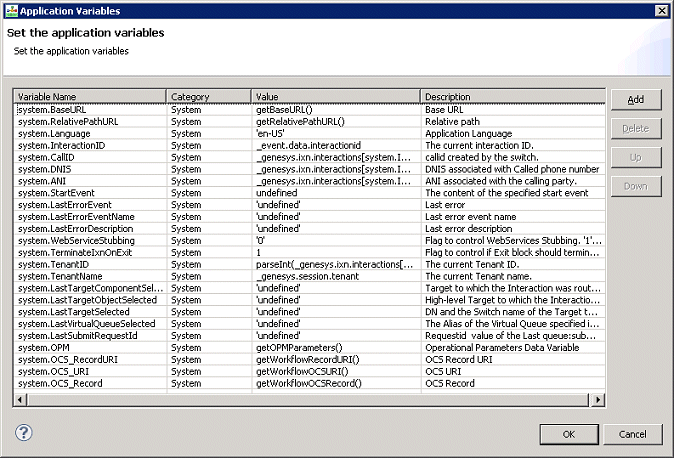Image resolution: width=674 pixels, height=458 pixels.
Task: Select the system.Language variable
Action: pyautogui.click(x=54, y=134)
